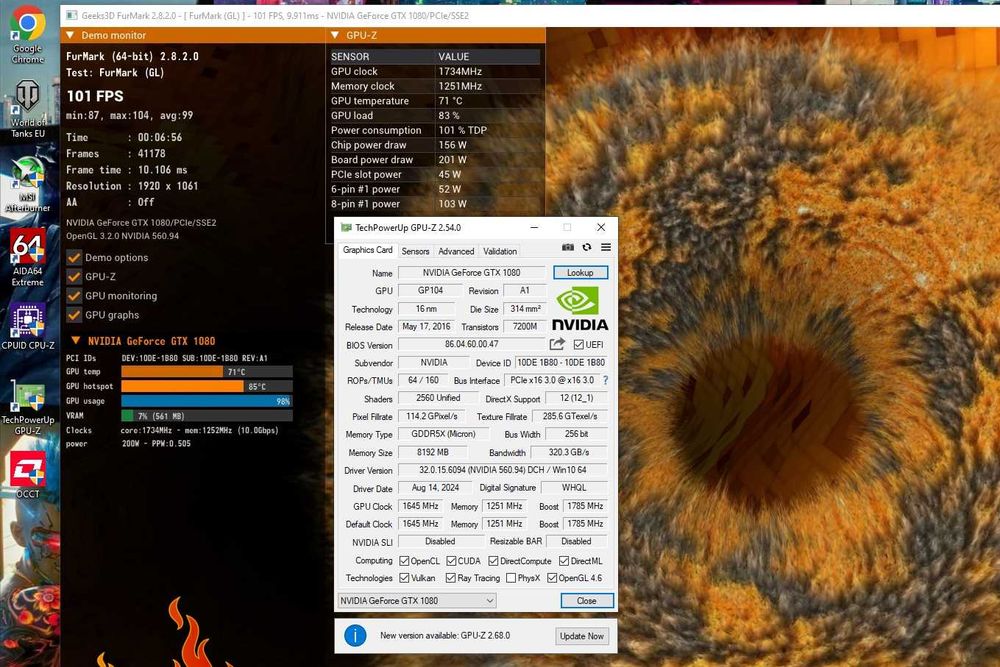Viewport: 1000px width, 667px height.
Task: Open GPU-Z hamburger menu
Action: coord(606,247)
